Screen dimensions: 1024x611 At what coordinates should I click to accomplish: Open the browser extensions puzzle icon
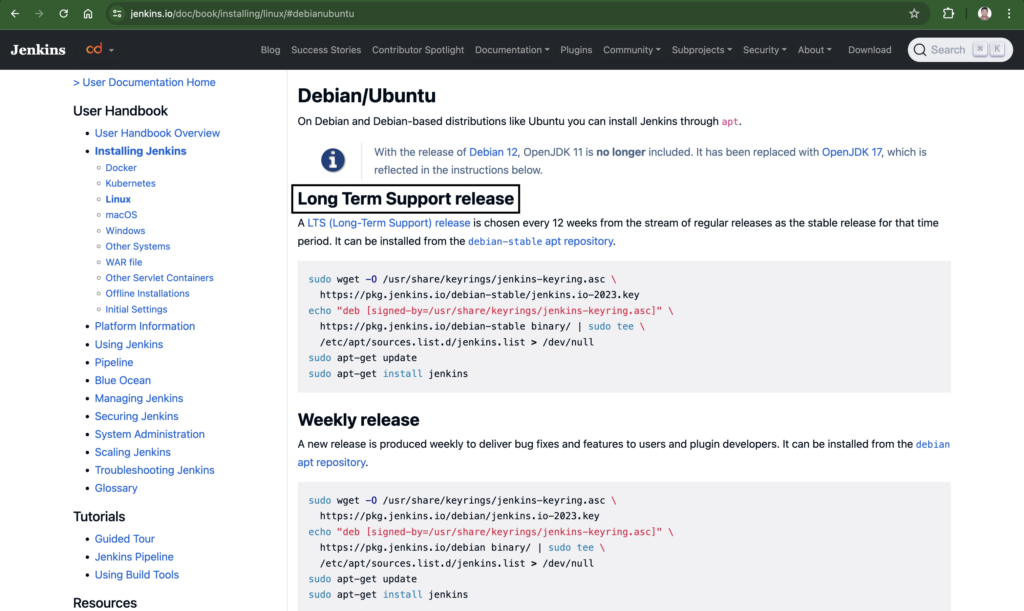point(948,13)
